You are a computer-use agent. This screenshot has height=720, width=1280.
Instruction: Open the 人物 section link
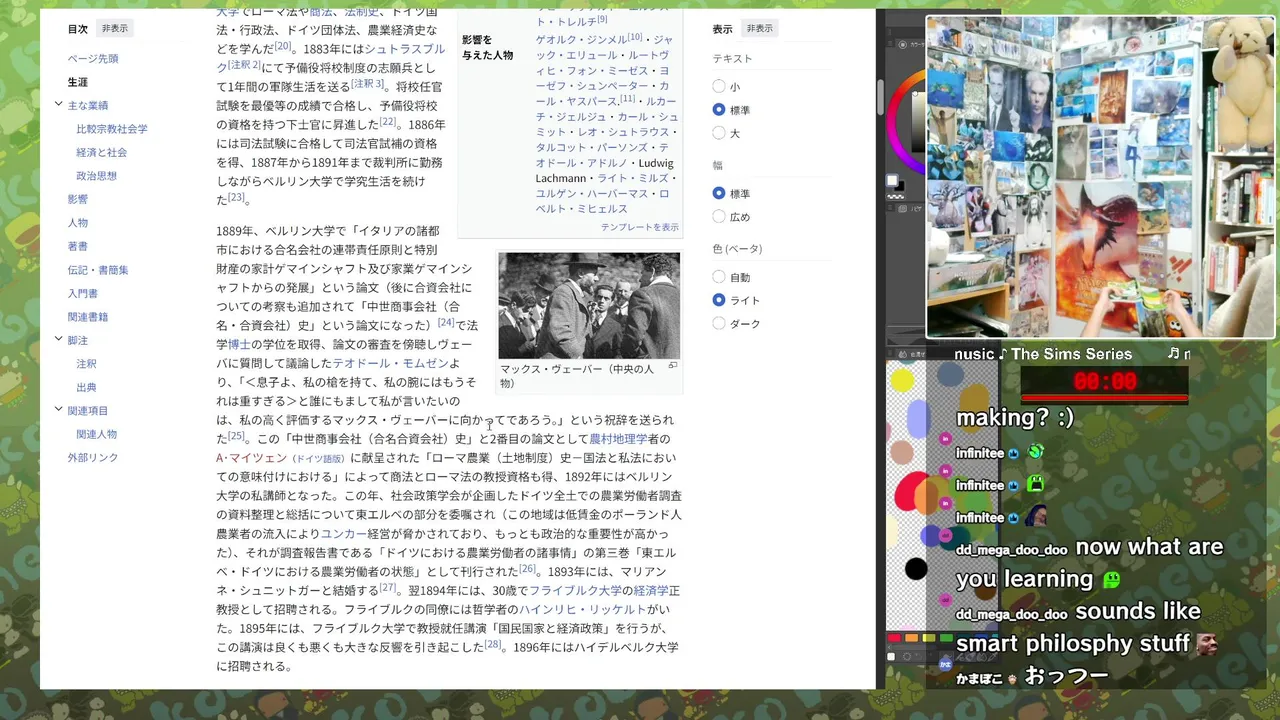click(x=78, y=222)
